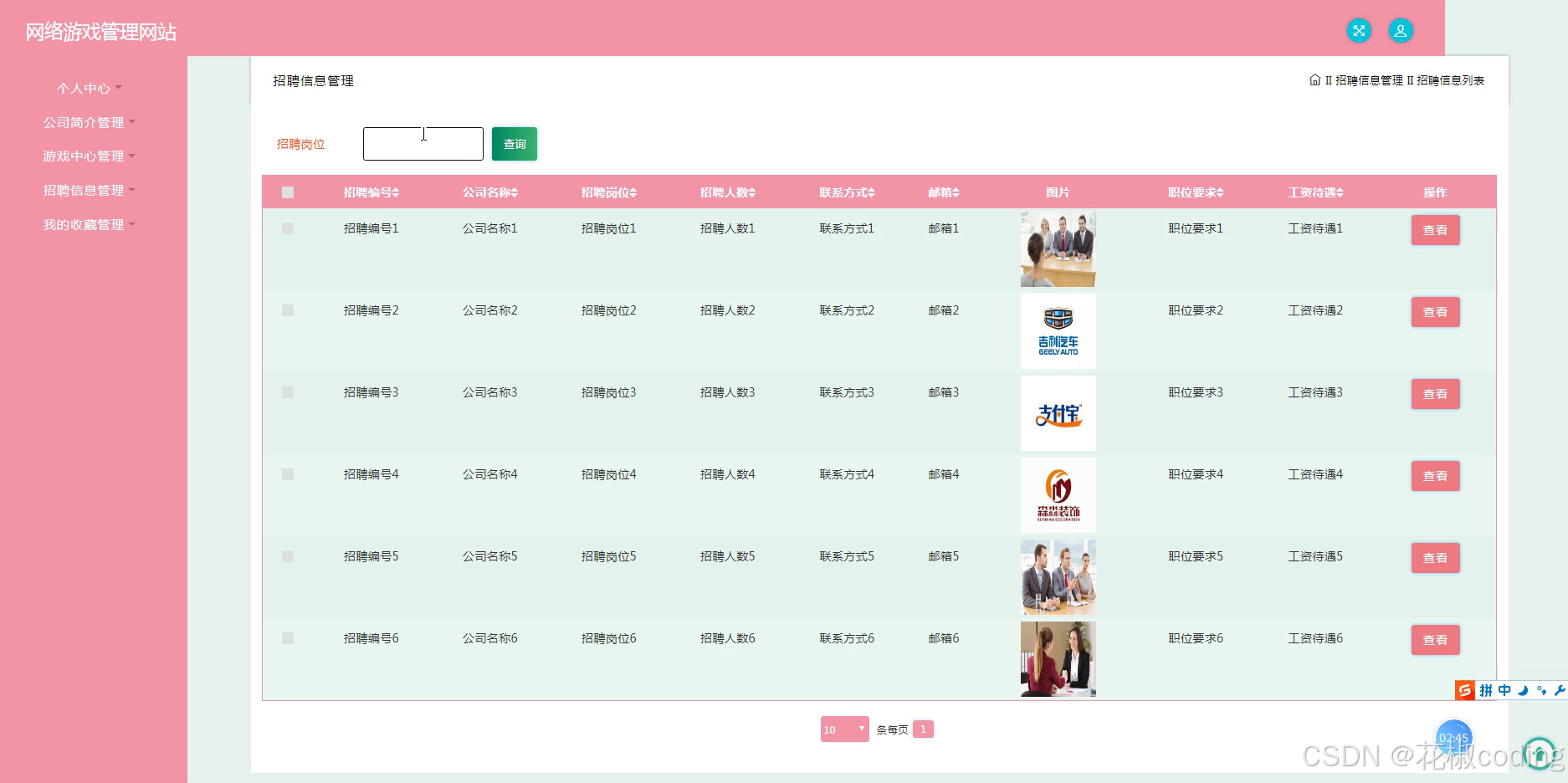The height and width of the screenshot is (783, 1568).
Task: Click home icon in breadcrumb
Action: point(1314,80)
